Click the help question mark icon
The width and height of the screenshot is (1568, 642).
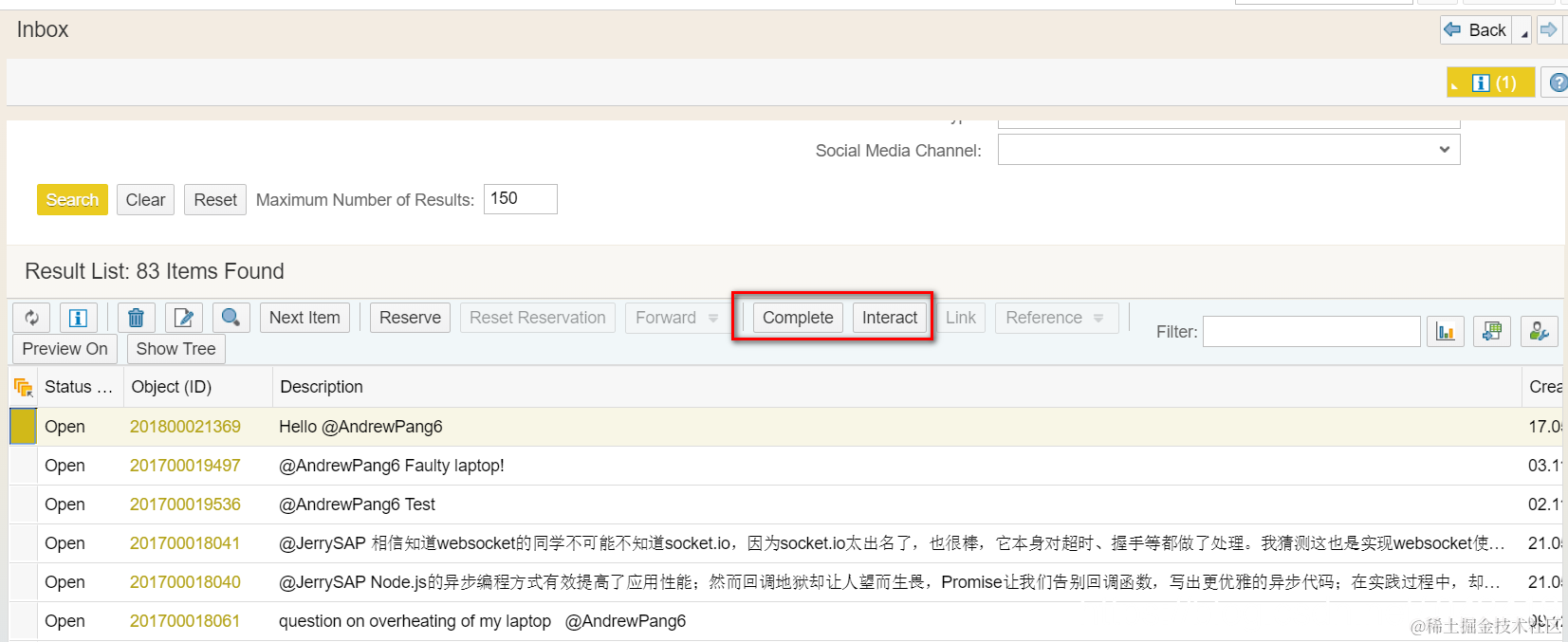tap(1557, 83)
